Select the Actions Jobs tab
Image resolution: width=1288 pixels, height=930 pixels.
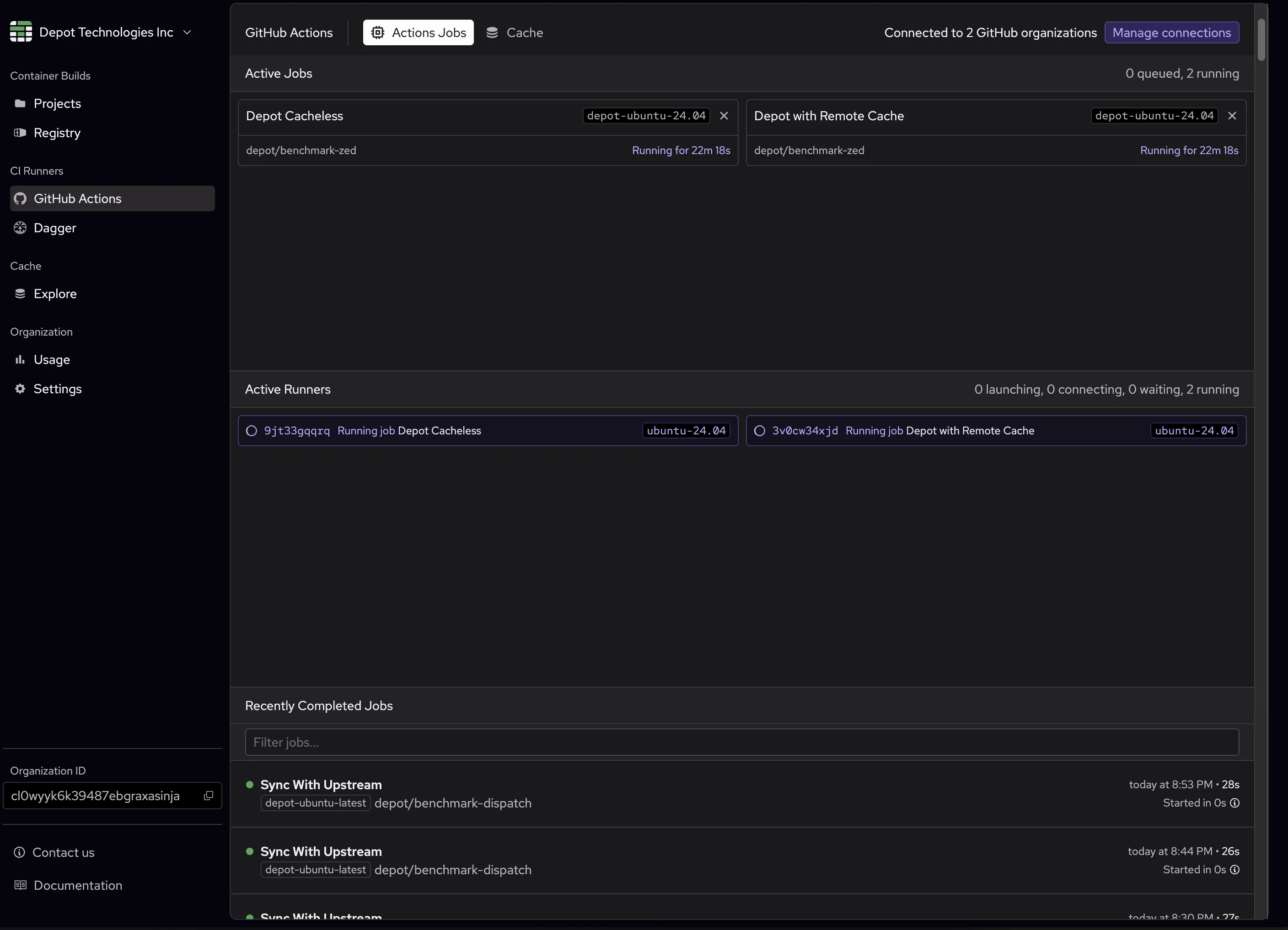[418, 33]
